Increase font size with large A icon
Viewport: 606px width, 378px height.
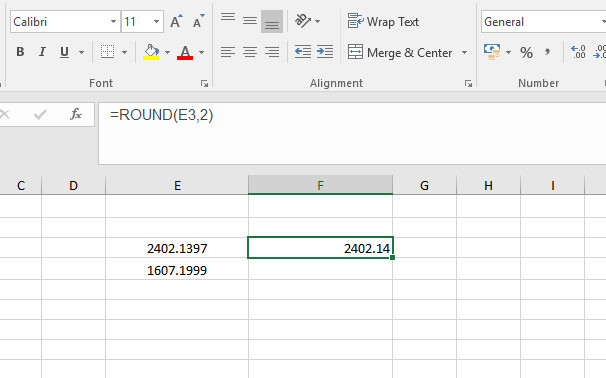point(176,22)
